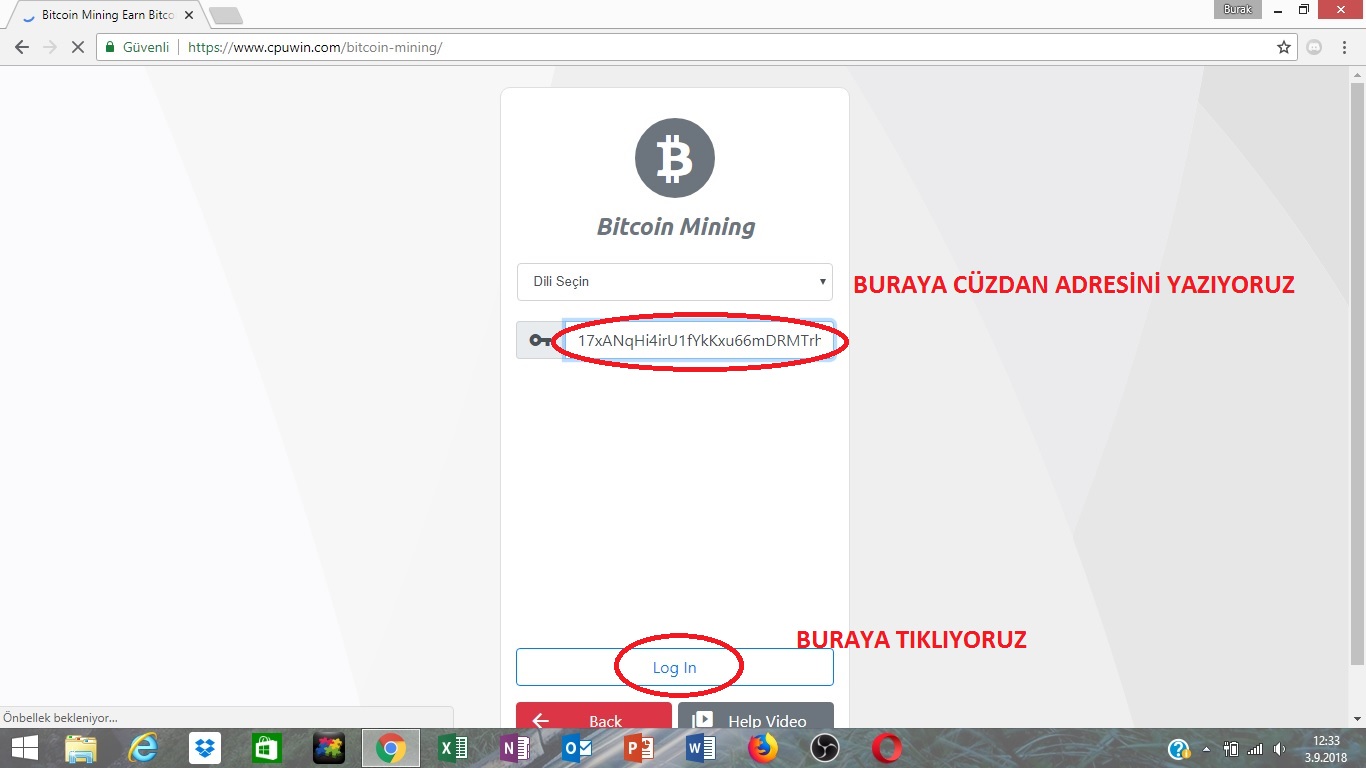The height and width of the screenshot is (768, 1366).
Task: Open Outlook from the taskbar
Action: pyautogui.click(x=577, y=748)
